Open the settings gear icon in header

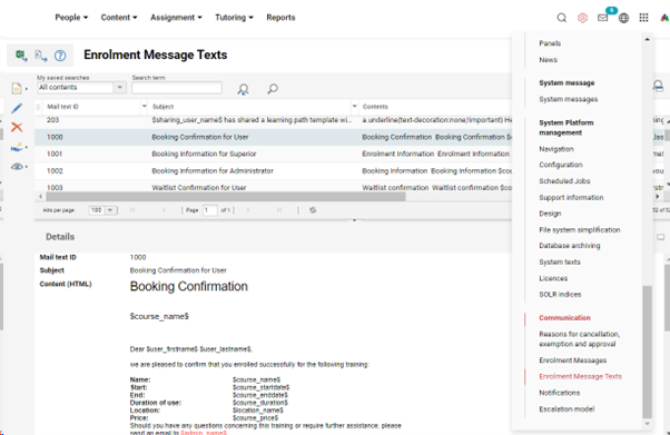(582, 18)
